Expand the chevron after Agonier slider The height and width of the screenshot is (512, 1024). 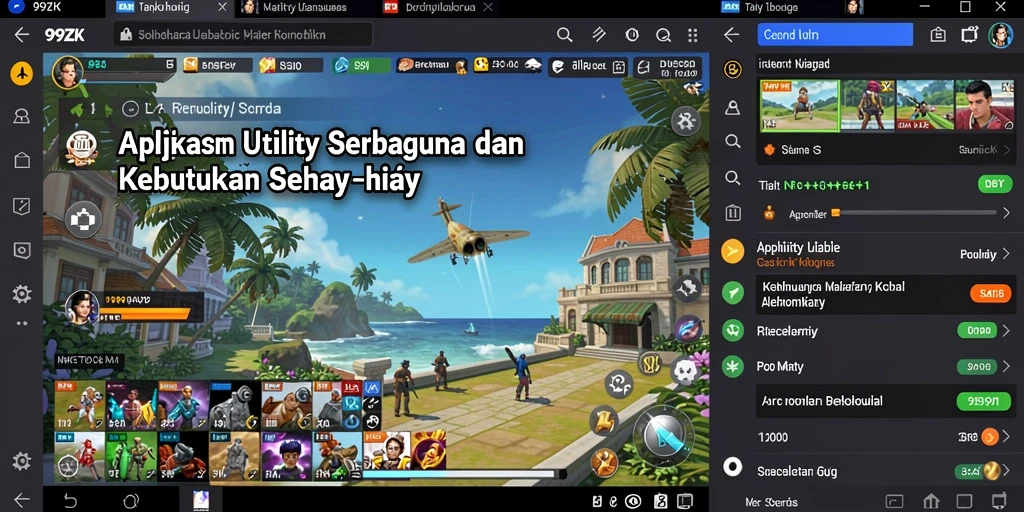1006,213
